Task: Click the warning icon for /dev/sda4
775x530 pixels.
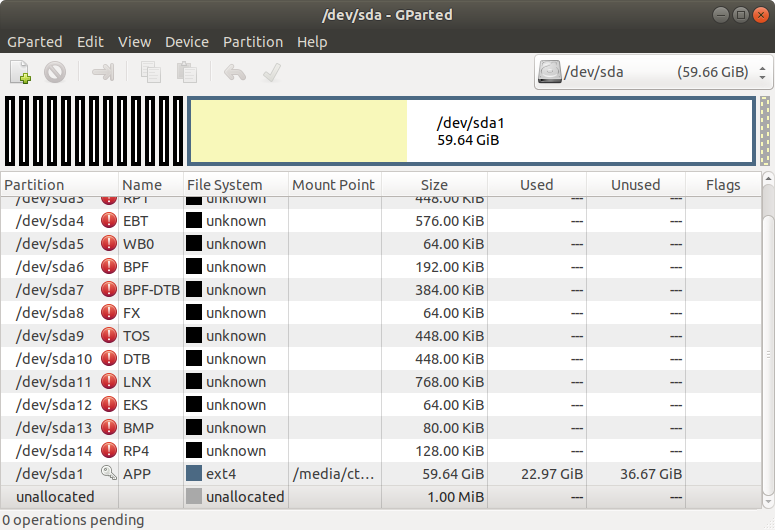Action: tap(109, 220)
